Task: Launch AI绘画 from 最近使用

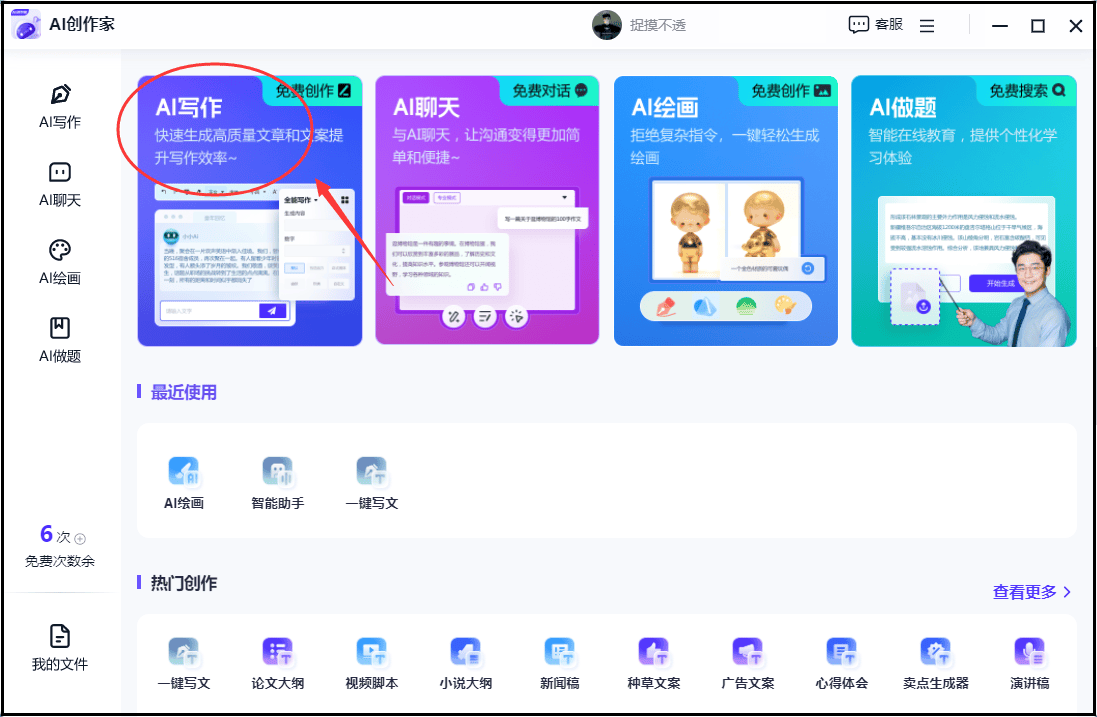Action: click(x=184, y=483)
